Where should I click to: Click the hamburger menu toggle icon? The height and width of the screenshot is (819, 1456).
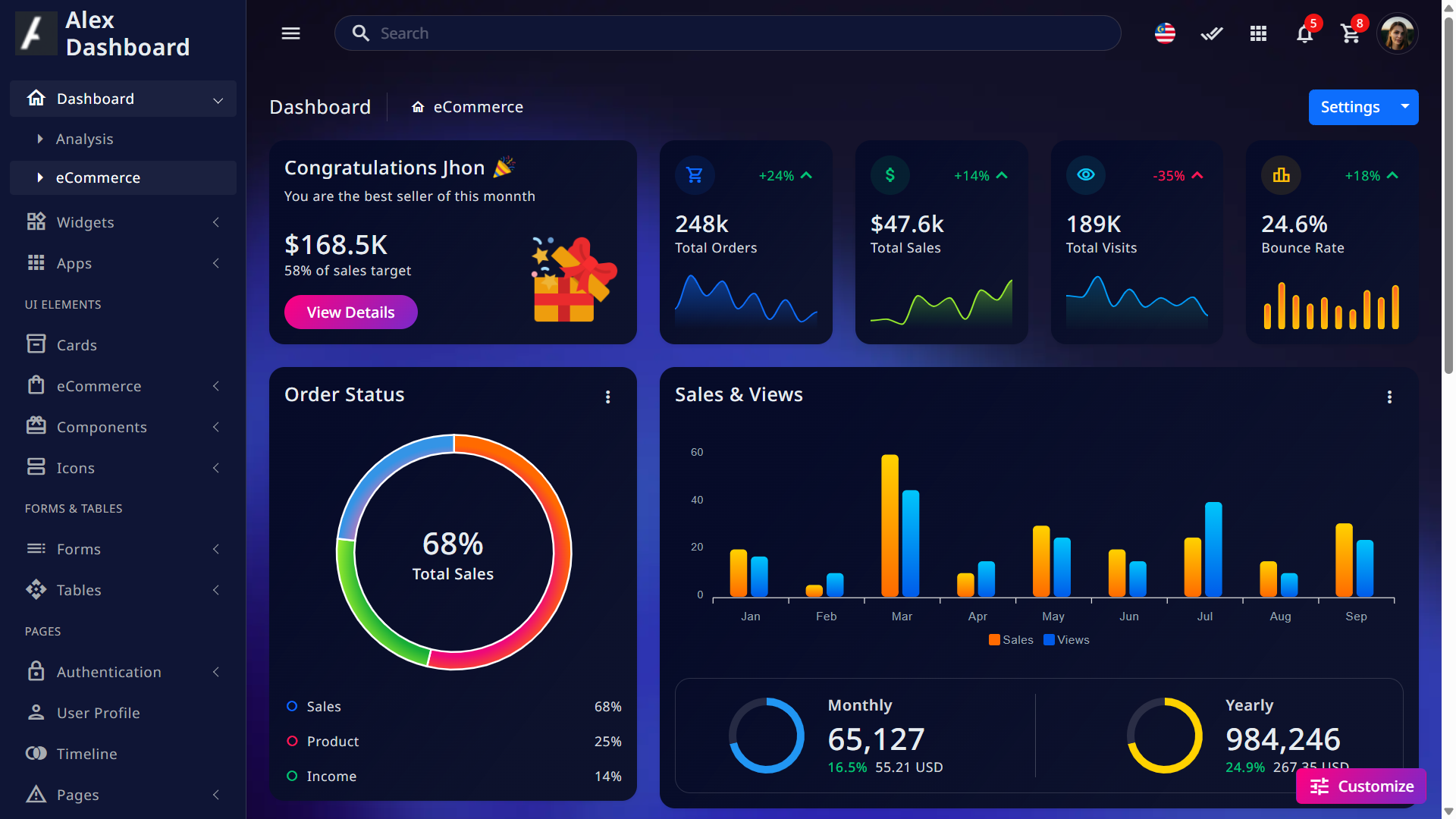click(290, 33)
